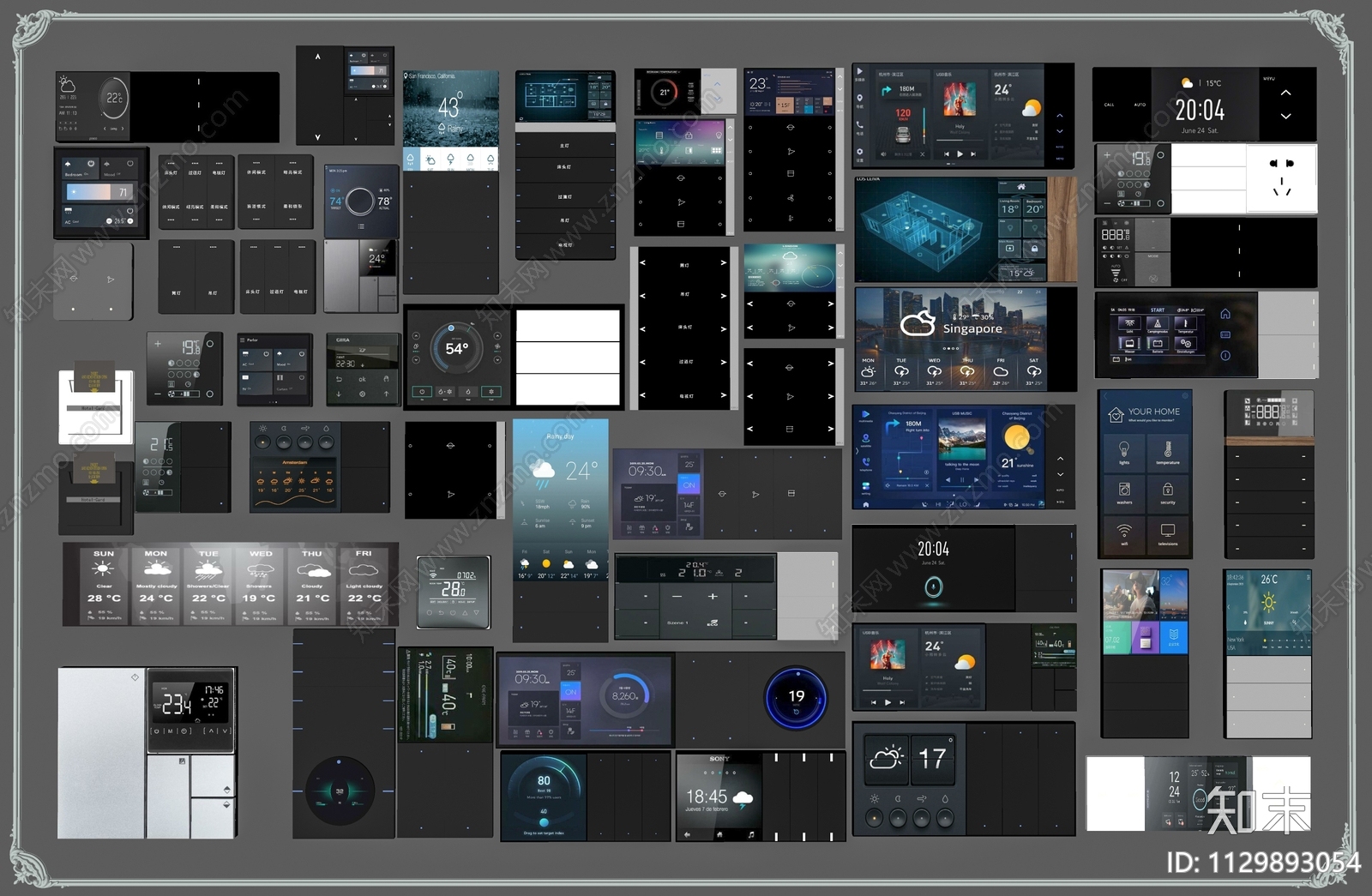Image resolution: width=1372 pixels, height=896 pixels.
Task: Click the 26°C New York weather reading
Action: [x=1269, y=580]
